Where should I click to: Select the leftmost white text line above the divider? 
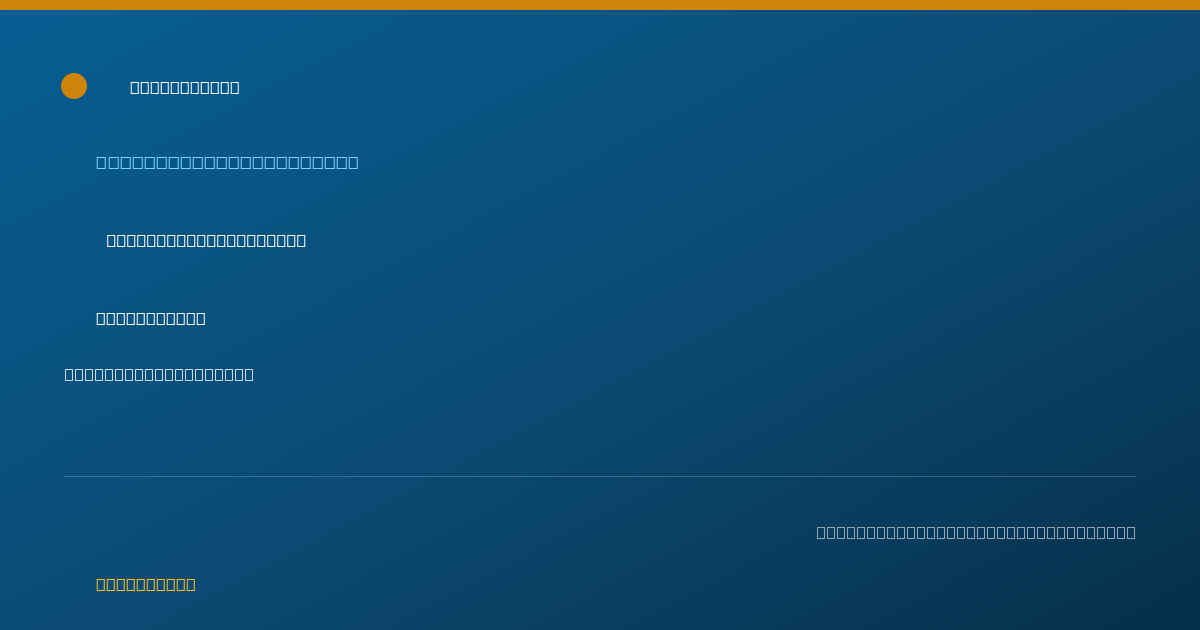pyautogui.click(x=159, y=374)
